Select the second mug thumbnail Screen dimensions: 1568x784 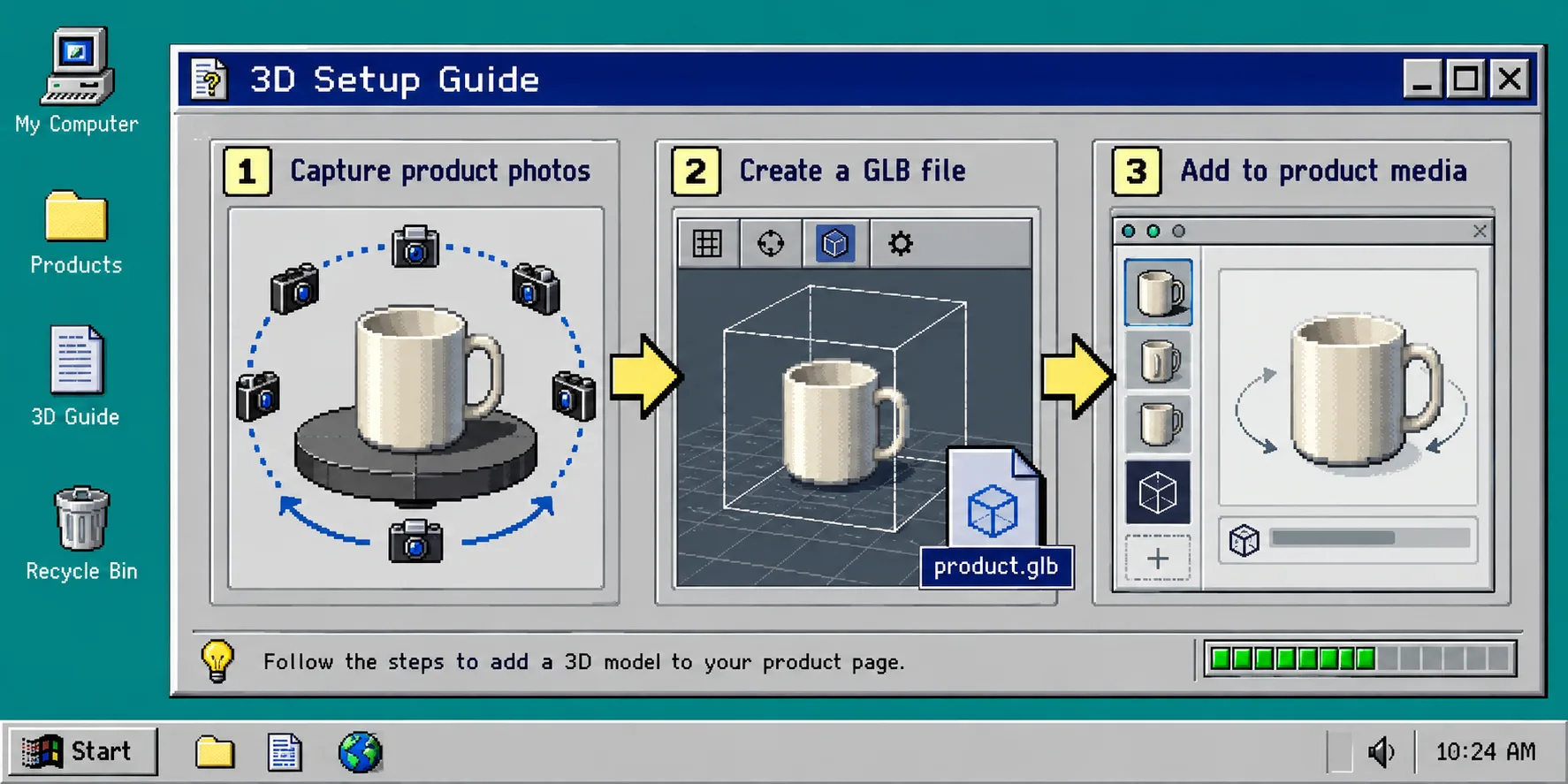(1158, 361)
